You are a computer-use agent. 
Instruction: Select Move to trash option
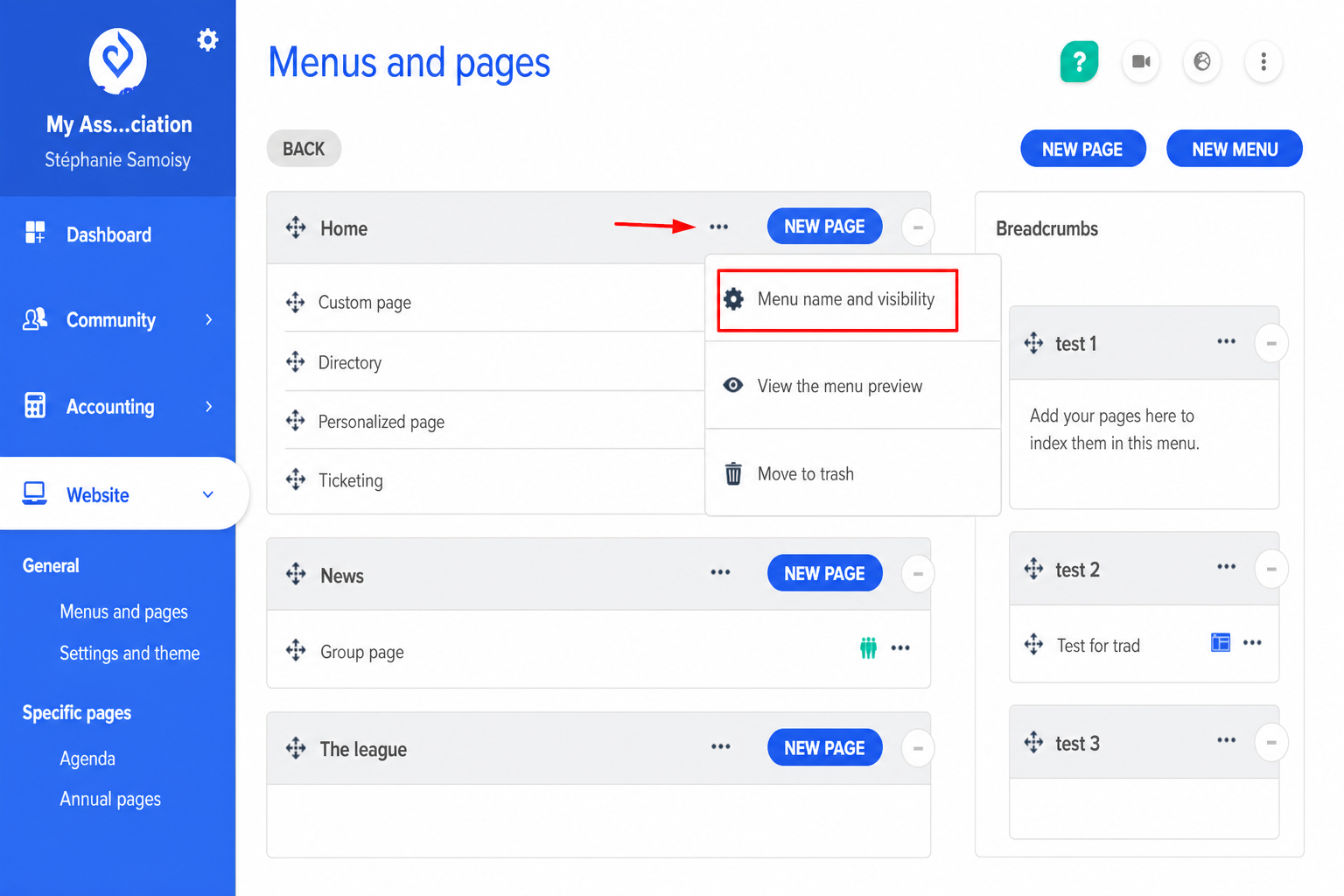[852, 473]
